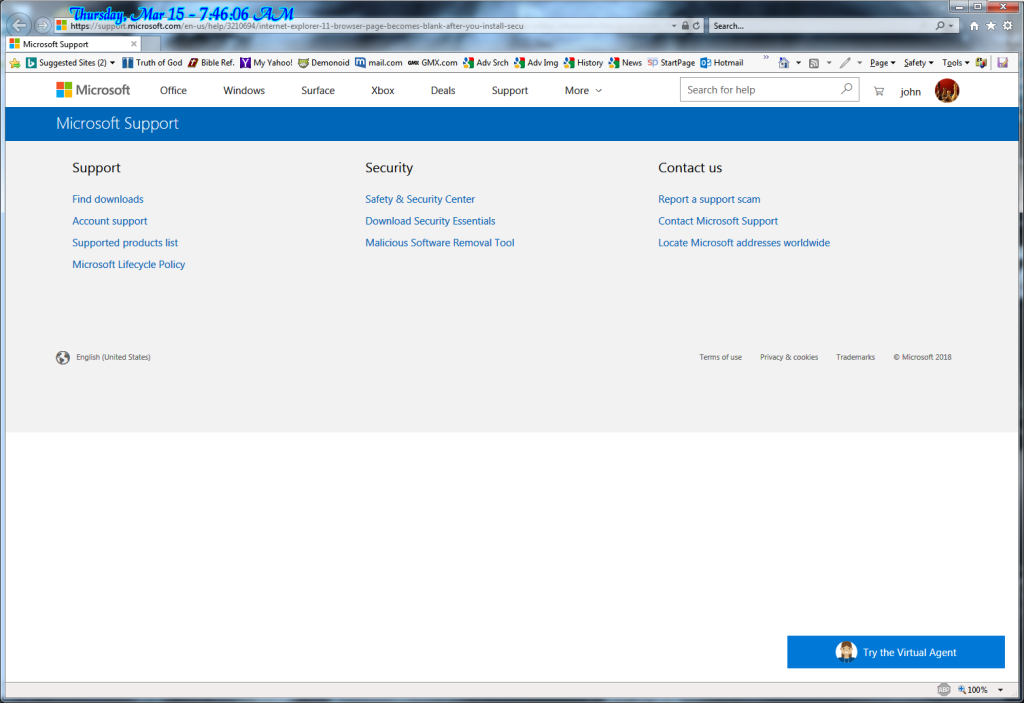Open the My Yahoo! favorite
The height and width of the screenshot is (703, 1024).
point(266,63)
